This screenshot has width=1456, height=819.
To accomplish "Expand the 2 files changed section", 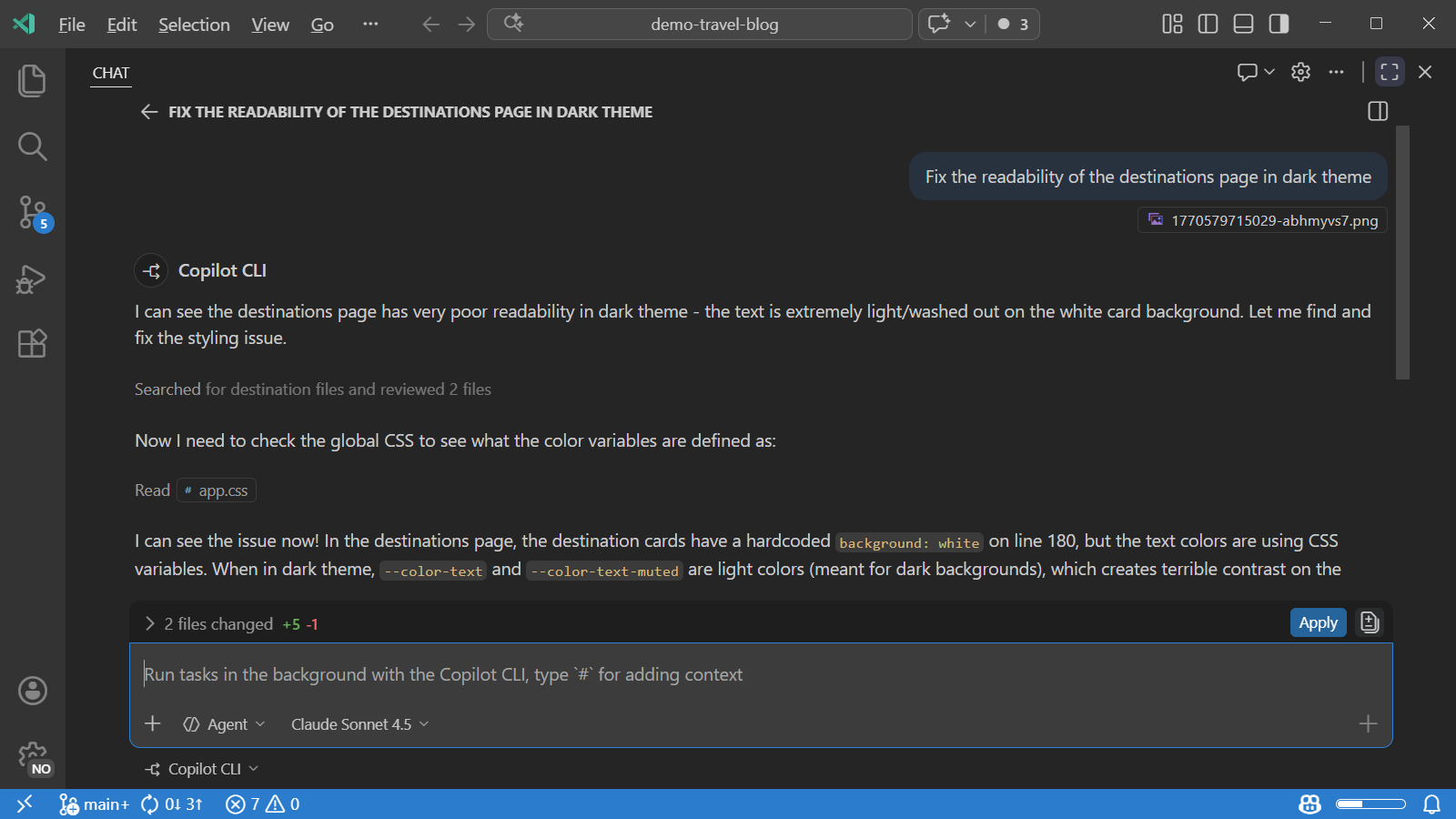I will click(149, 623).
